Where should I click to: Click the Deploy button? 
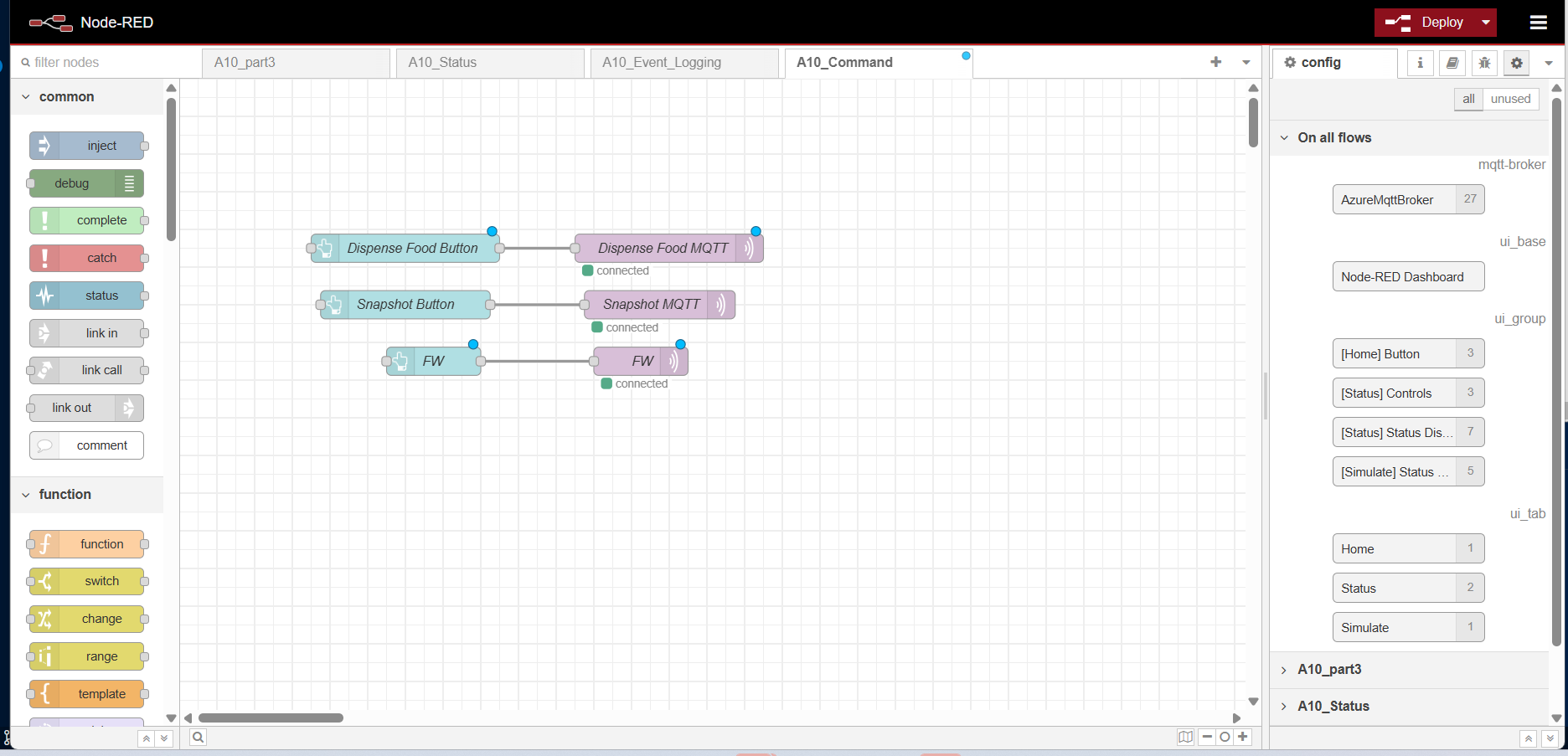pos(1426,23)
